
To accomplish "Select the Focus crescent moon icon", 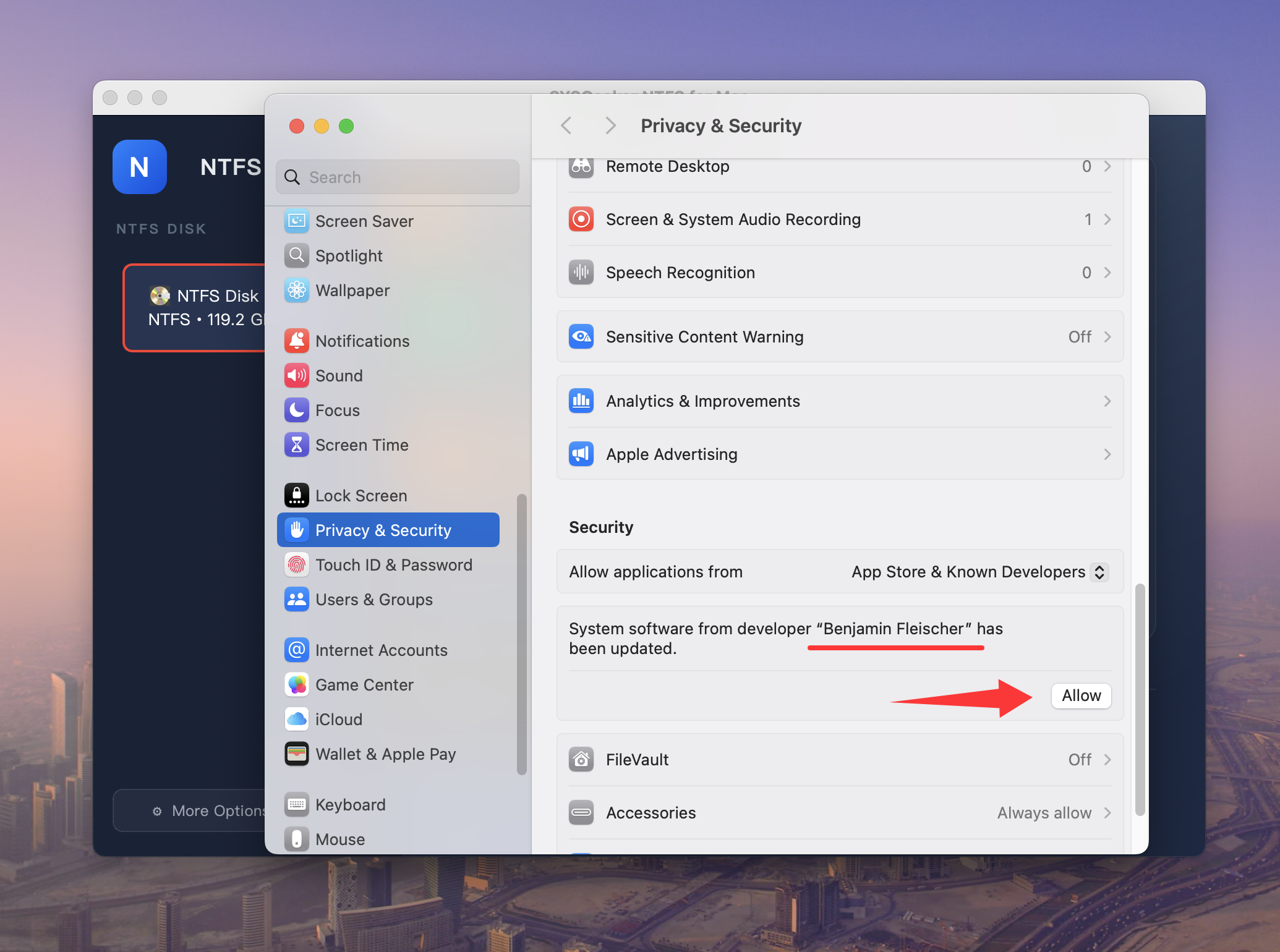I will point(297,410).
